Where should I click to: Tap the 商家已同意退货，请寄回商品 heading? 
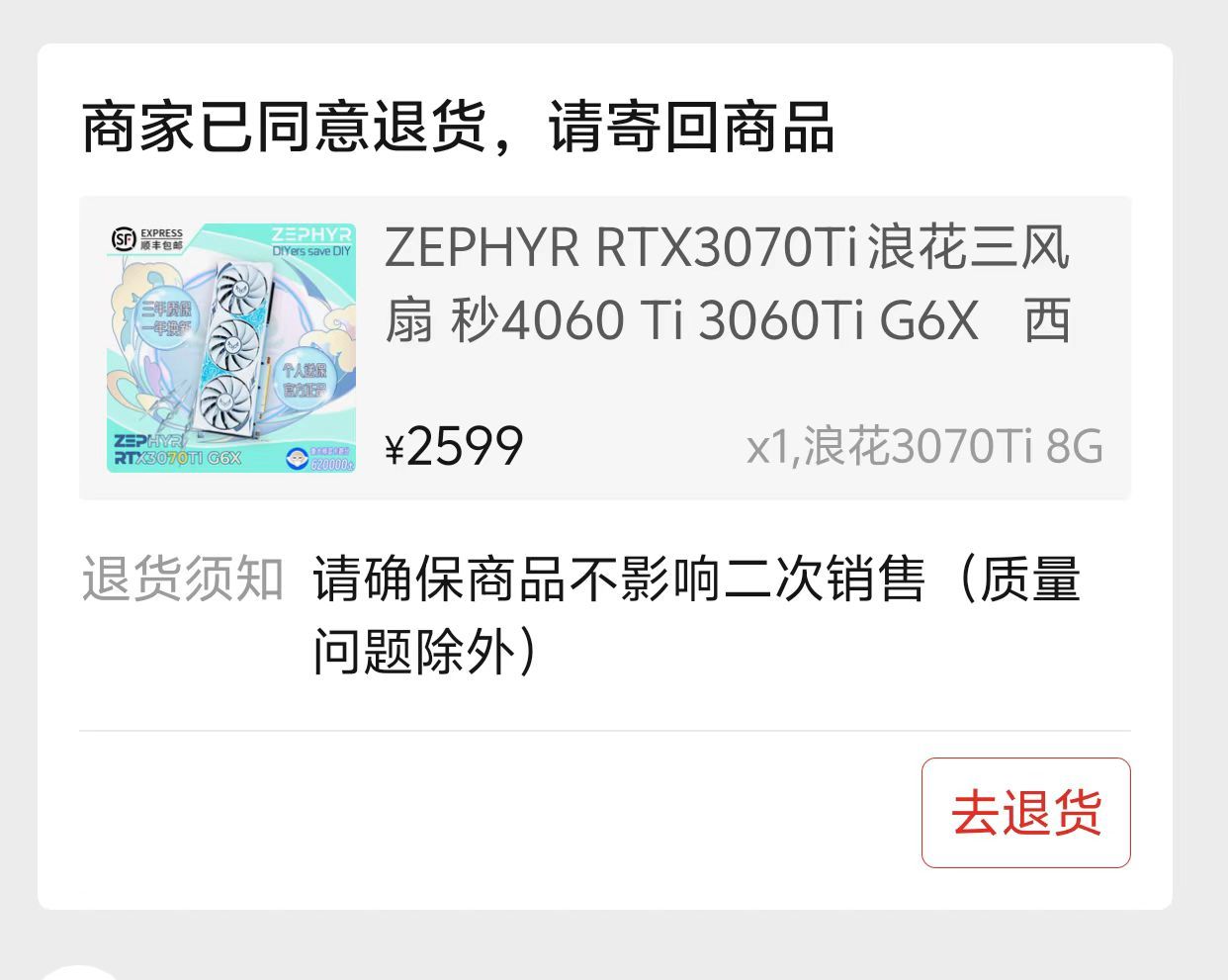pos(458,128)
